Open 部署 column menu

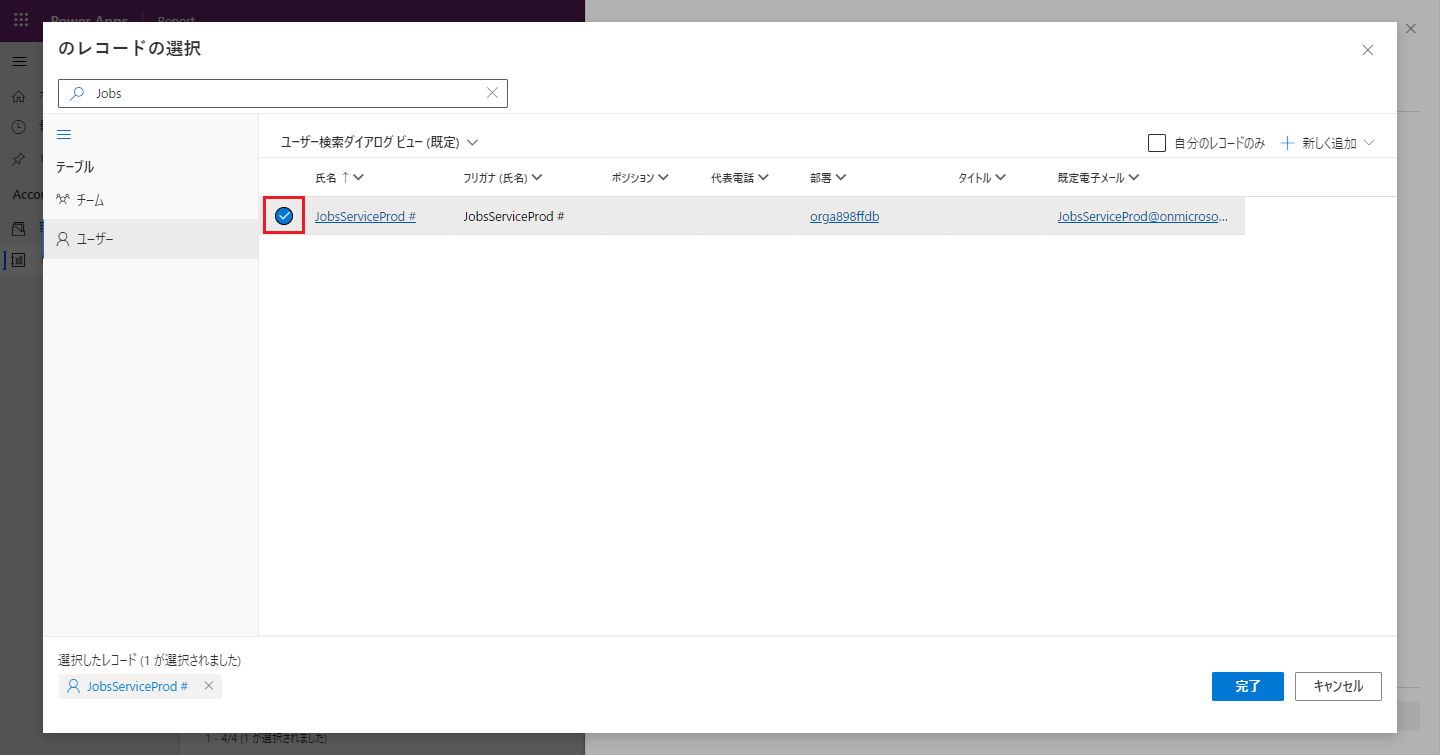[x=828, y=178]
